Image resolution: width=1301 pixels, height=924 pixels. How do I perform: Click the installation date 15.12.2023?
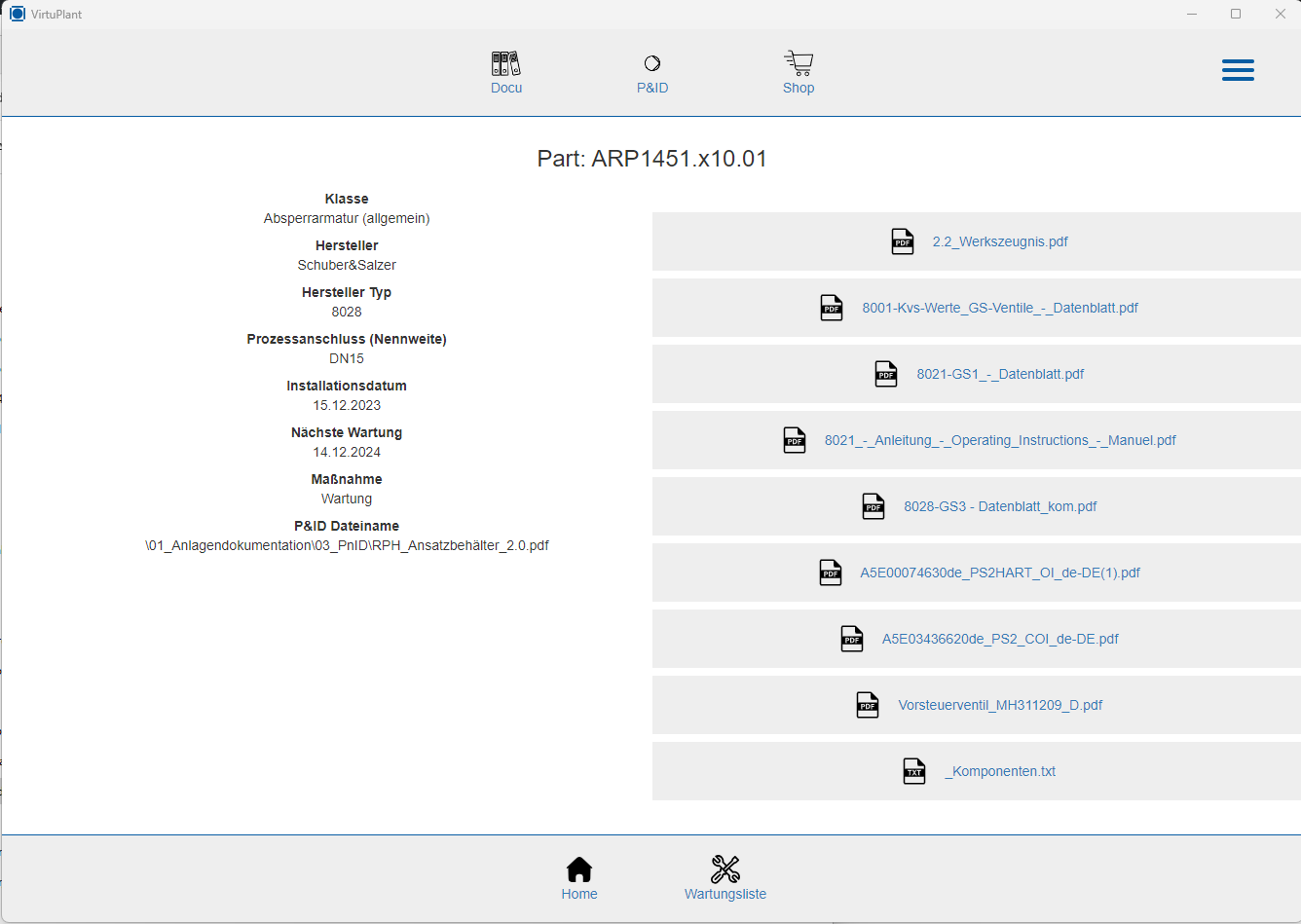(x=347, y=405)
